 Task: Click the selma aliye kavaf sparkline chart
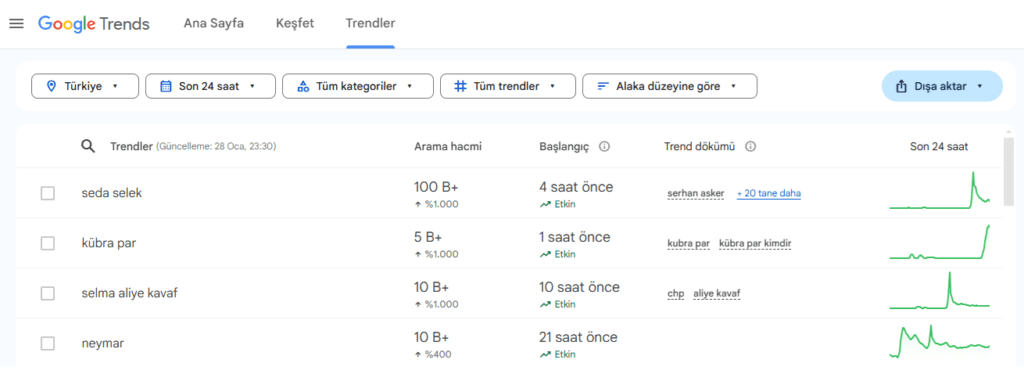click(940, 290)
